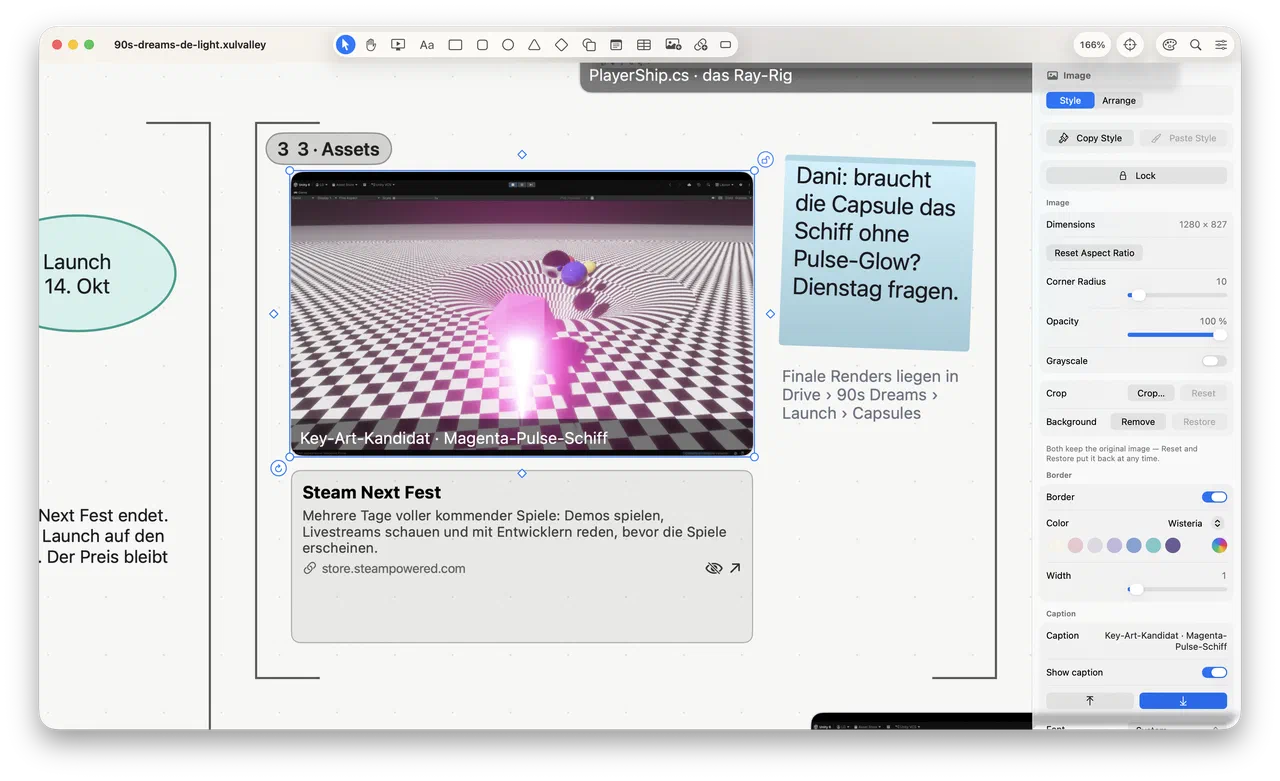Switch to the Arrange tab
This screenshot has width=1280, height=781.
pyautogui.click(x=1119, y=101)
